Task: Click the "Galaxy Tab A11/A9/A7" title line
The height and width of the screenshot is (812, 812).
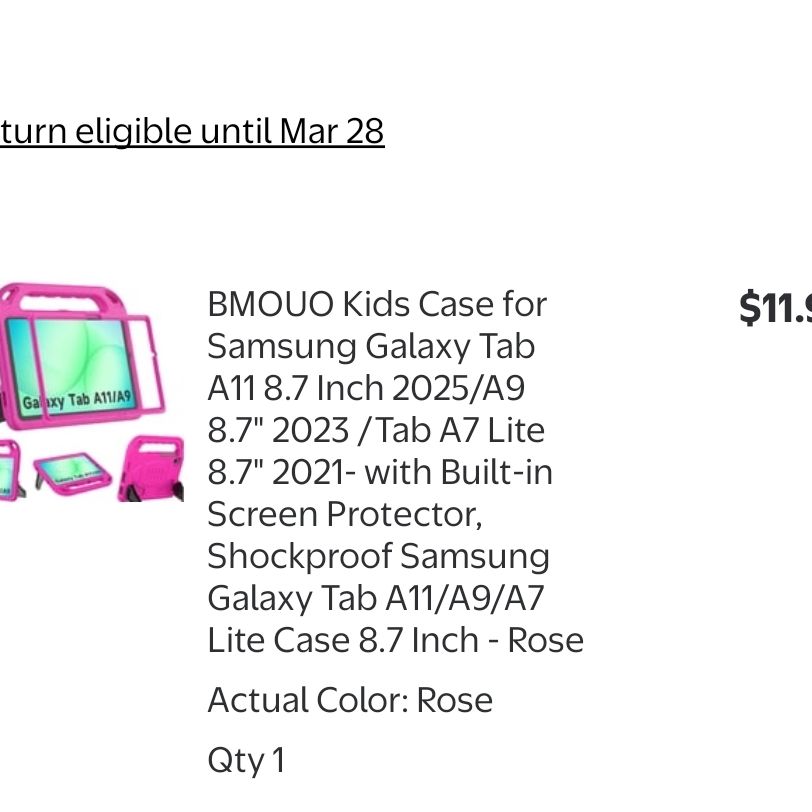Action: coord(375,598)
